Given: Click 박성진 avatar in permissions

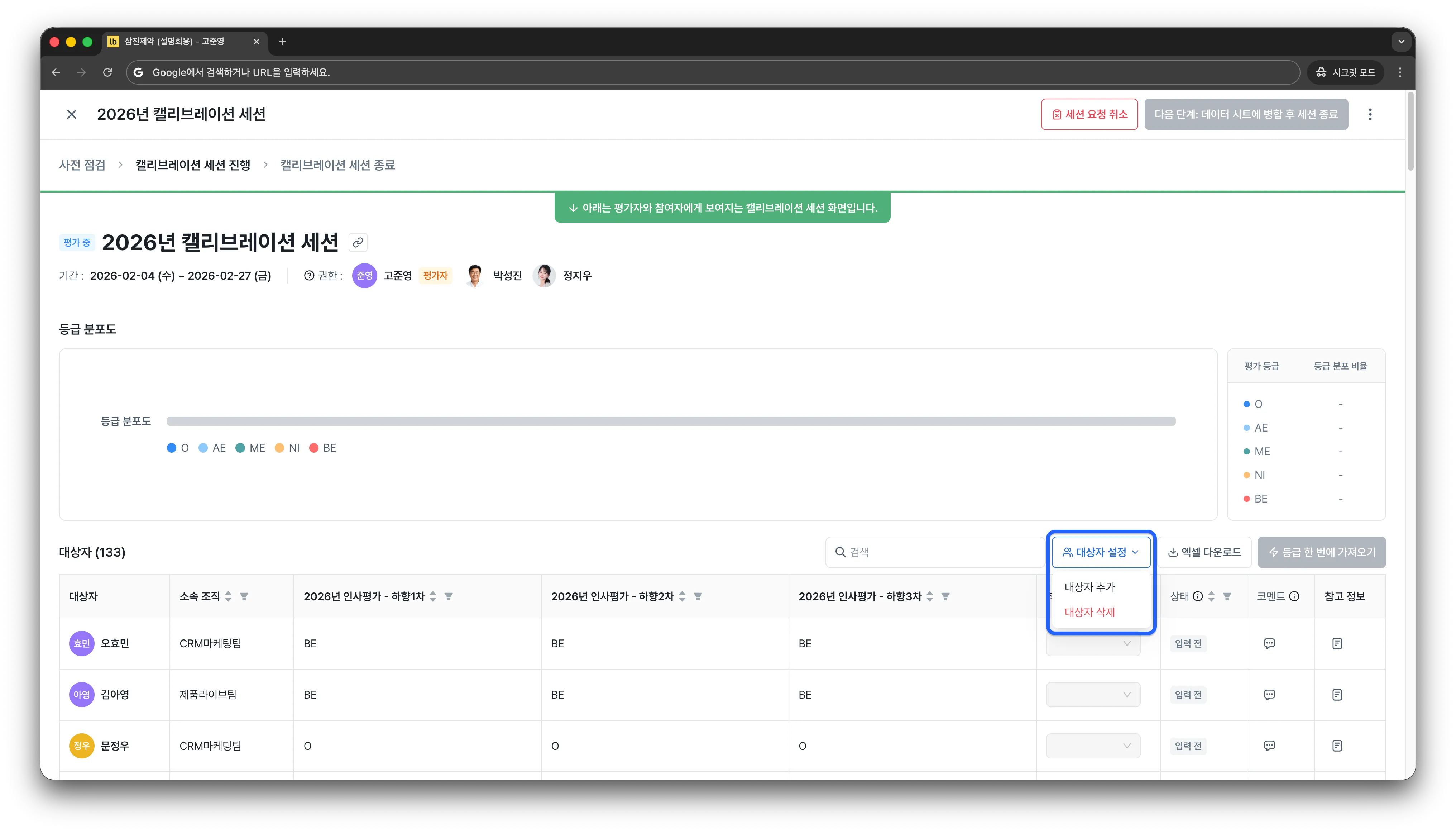Looking at the screenshot, I should [x=474, y=276].
